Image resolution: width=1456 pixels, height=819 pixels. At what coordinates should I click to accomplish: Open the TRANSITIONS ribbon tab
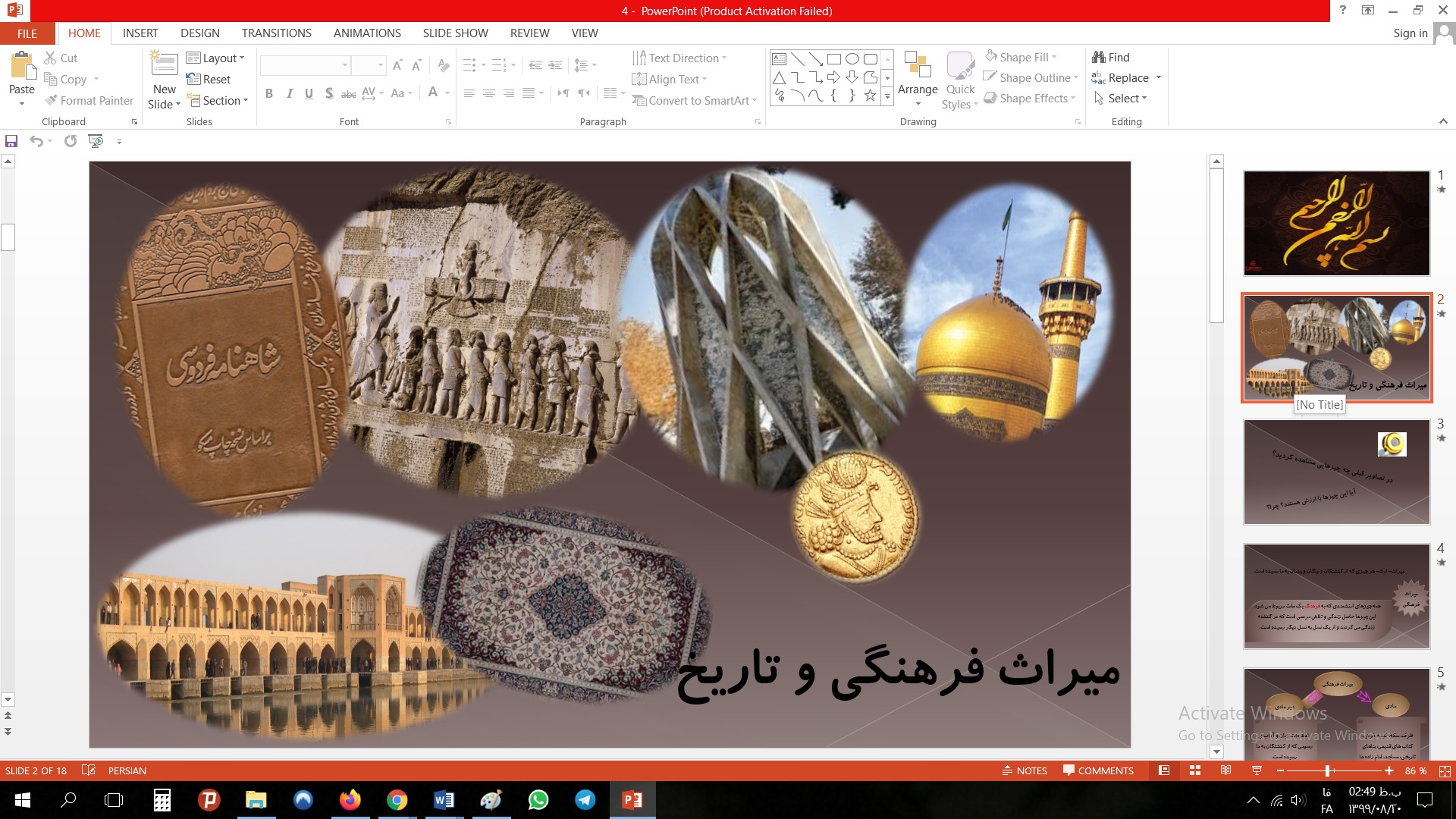click(x=276, y=33)
